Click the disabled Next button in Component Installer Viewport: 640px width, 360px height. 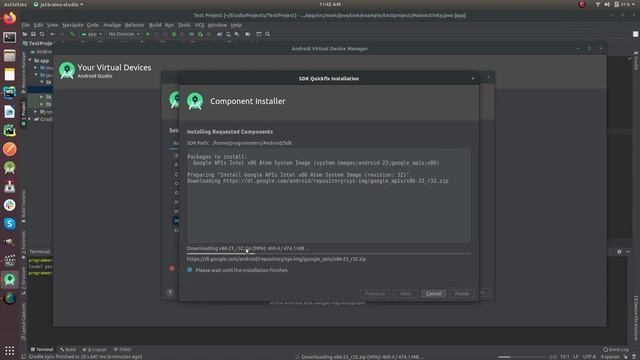[x=405, y=293]
